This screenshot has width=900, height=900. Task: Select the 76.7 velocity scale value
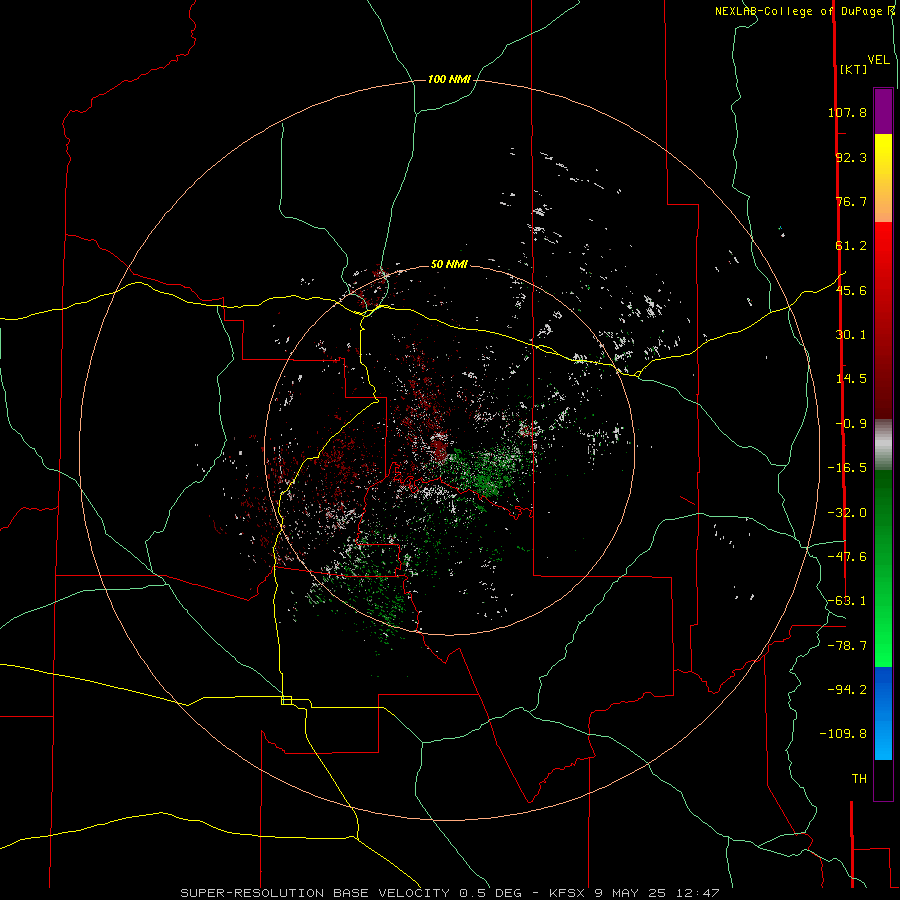[851, 201]
